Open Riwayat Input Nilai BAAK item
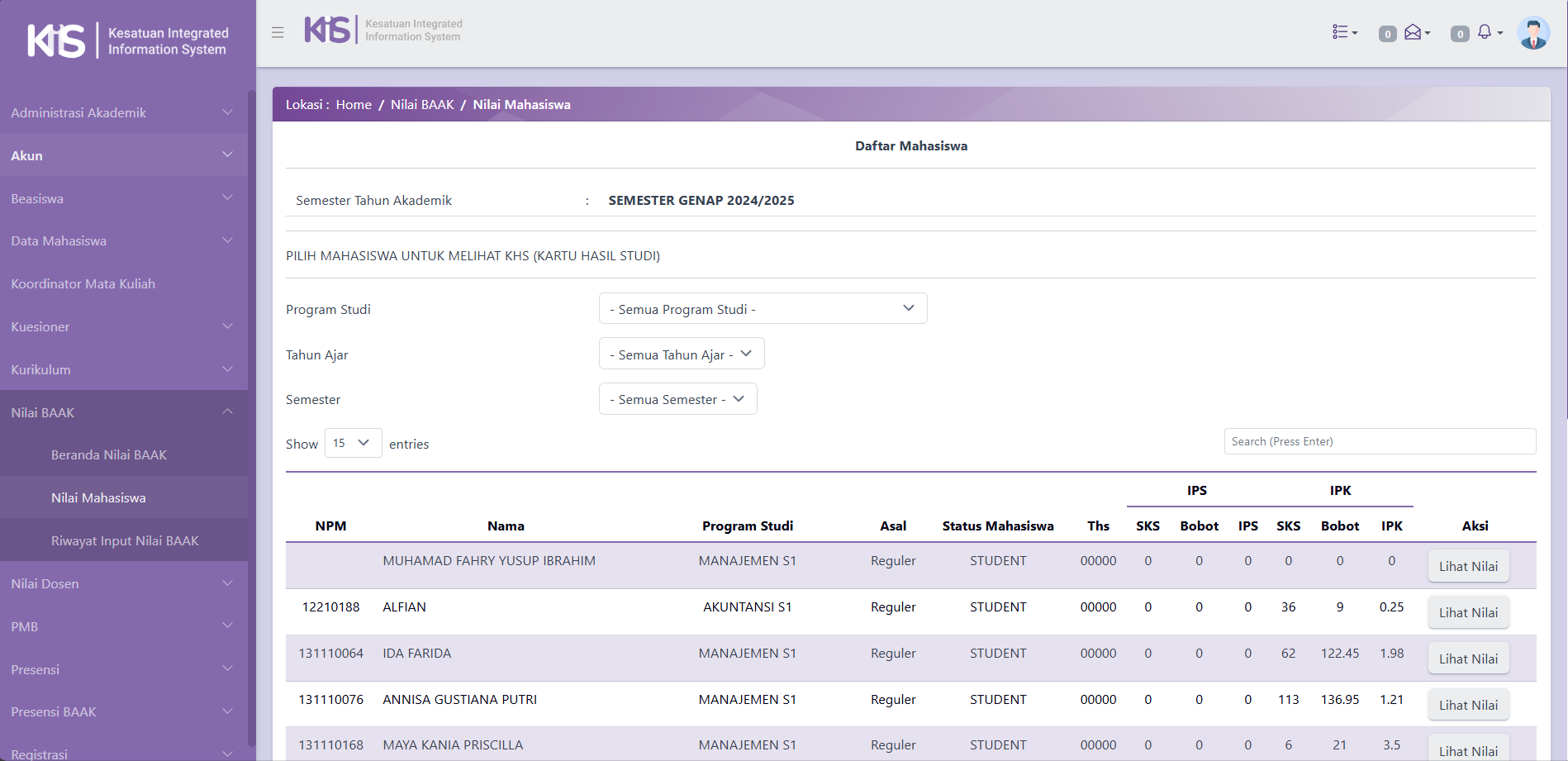This screenshot has width=1568, height=761. click(125, 541)
